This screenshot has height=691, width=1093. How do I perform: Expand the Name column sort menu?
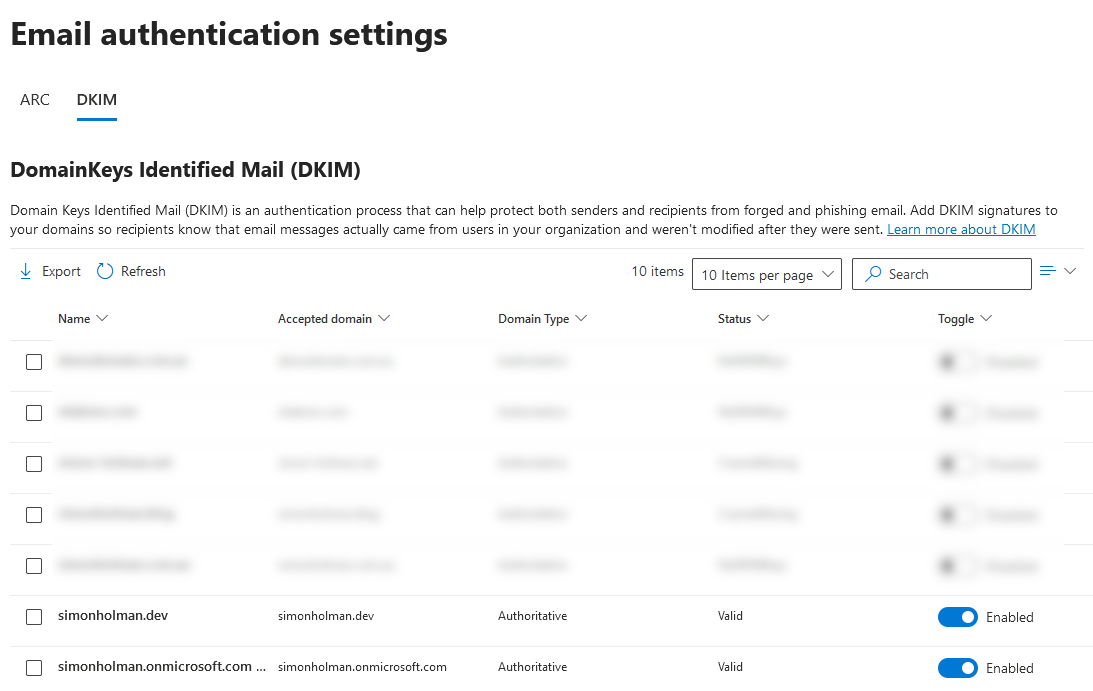pos(104,318)
